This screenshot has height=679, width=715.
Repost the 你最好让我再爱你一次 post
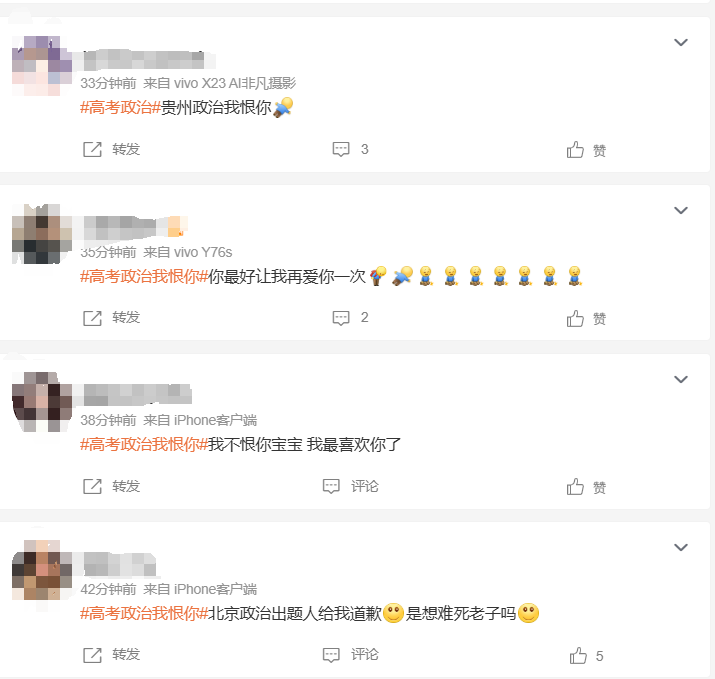pyautogui.click(x=111, y=318)
